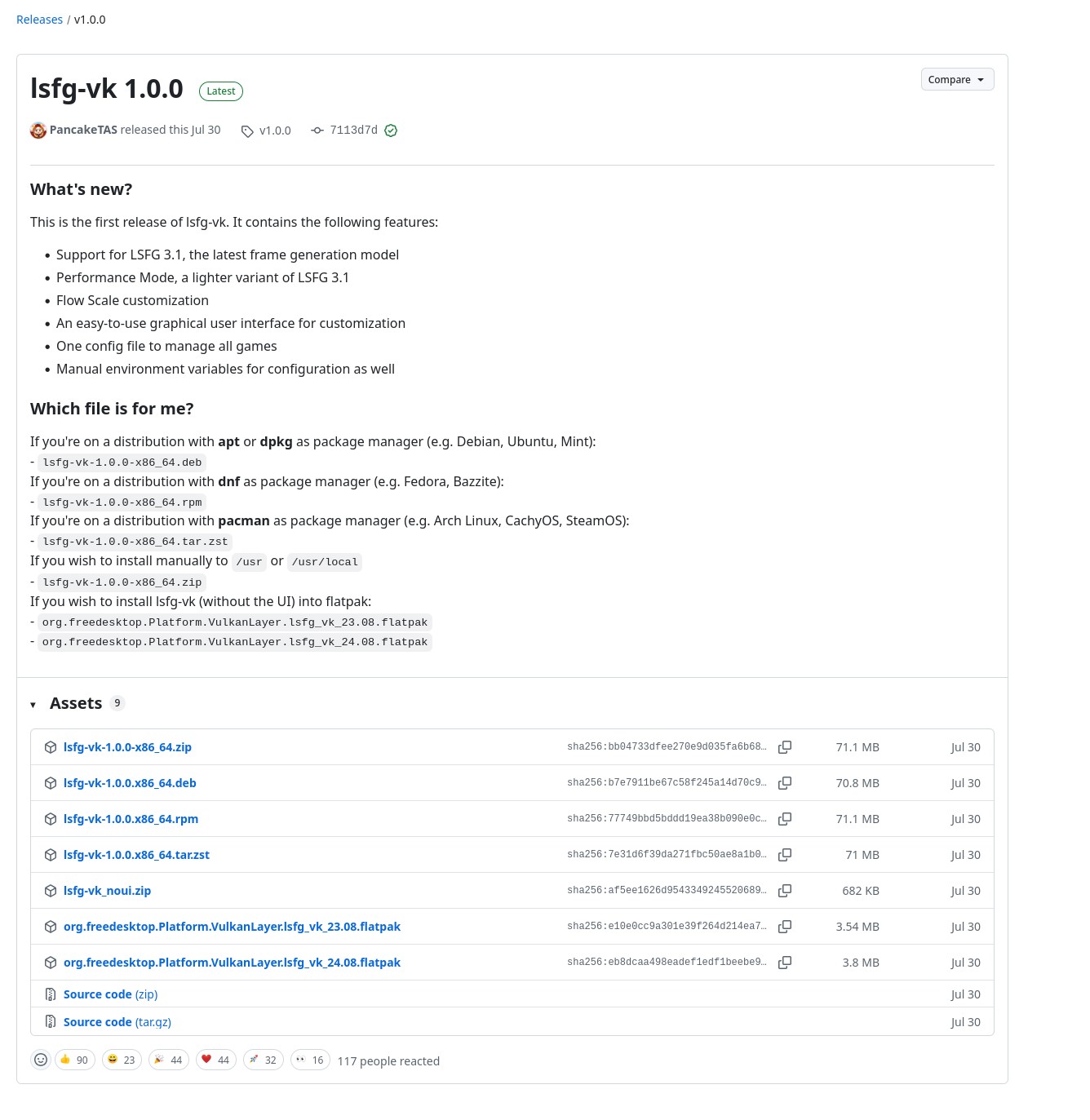Toggle the rocket reaction with 32
1090x1120 pixels.
(264, 1060)
